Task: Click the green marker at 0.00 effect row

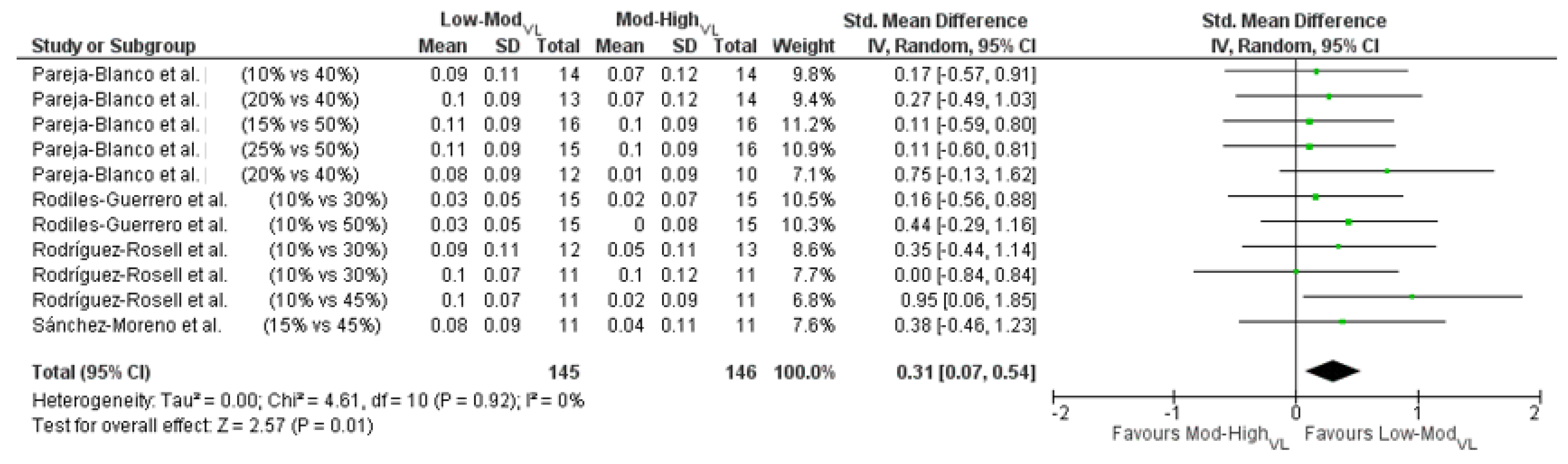Action: coord(1296,272)
